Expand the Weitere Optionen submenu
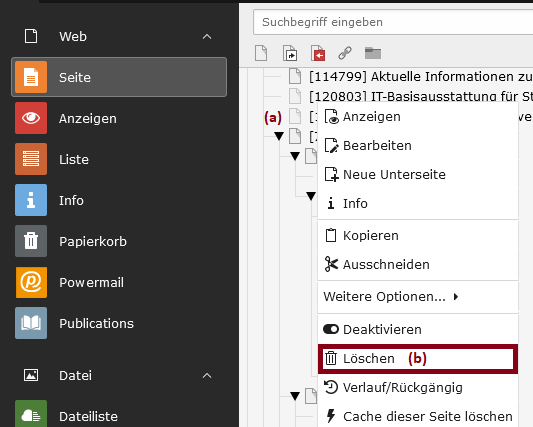Screen dimensions: 533x427 pyautogui.click(x=418, y=297)
